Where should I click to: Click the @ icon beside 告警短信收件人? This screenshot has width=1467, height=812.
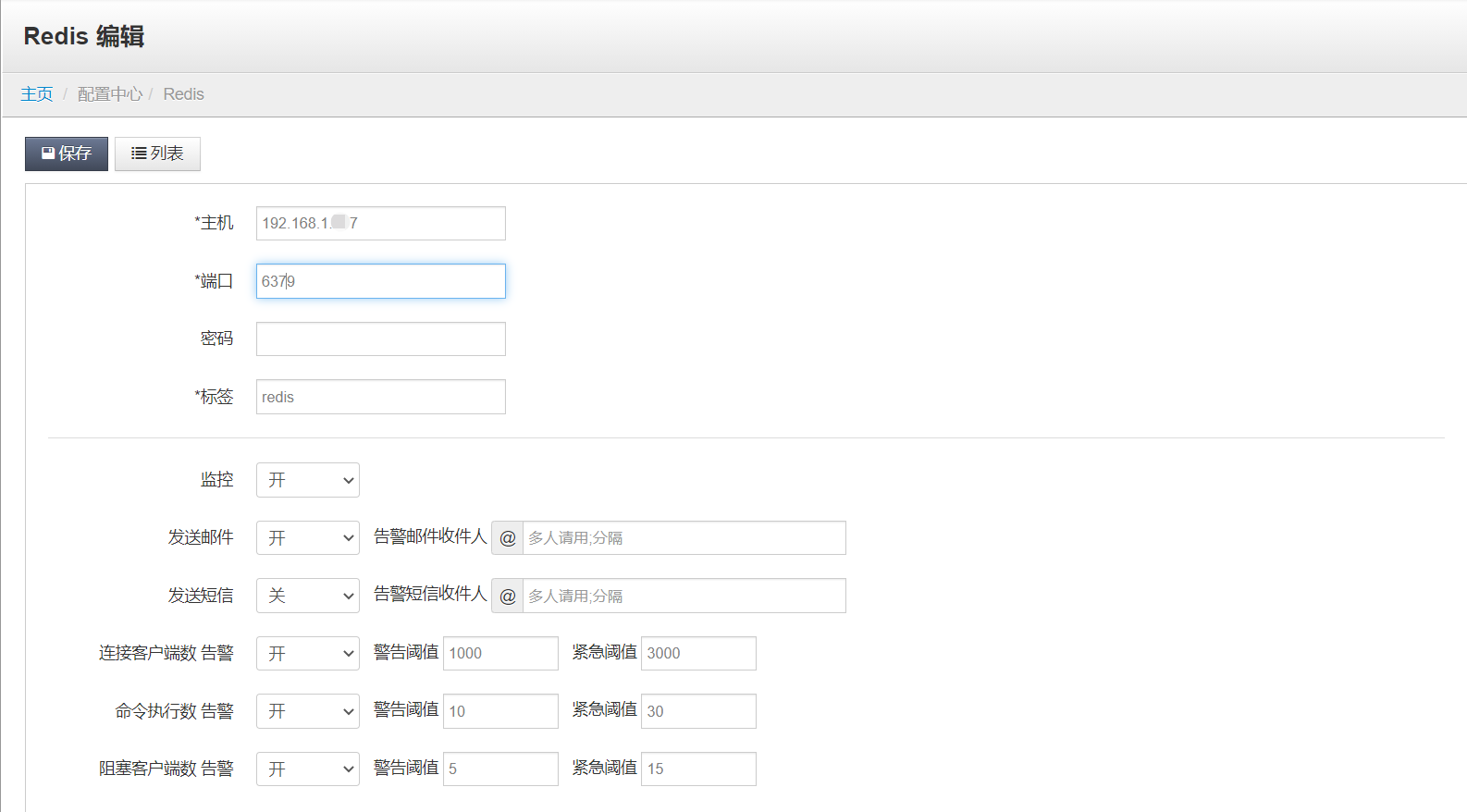pos(507,596)
